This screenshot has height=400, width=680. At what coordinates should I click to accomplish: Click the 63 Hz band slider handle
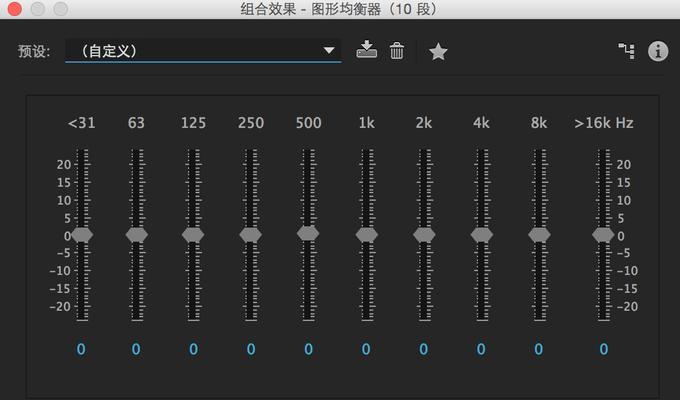[137, 235]
